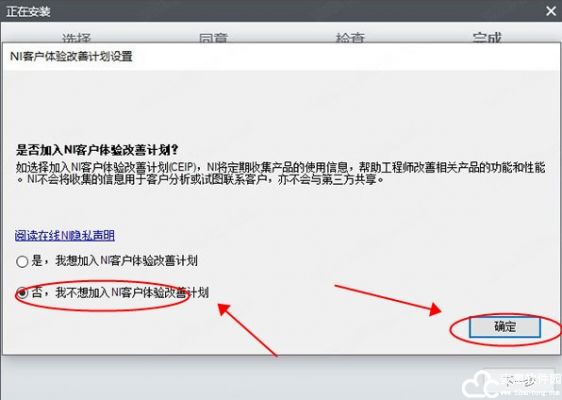This screenshot has height=400, width=562.
Task: Choose label 是，我想加入NI客户体验改善计划
Action: pyautogui.click(x=114, y=261)
